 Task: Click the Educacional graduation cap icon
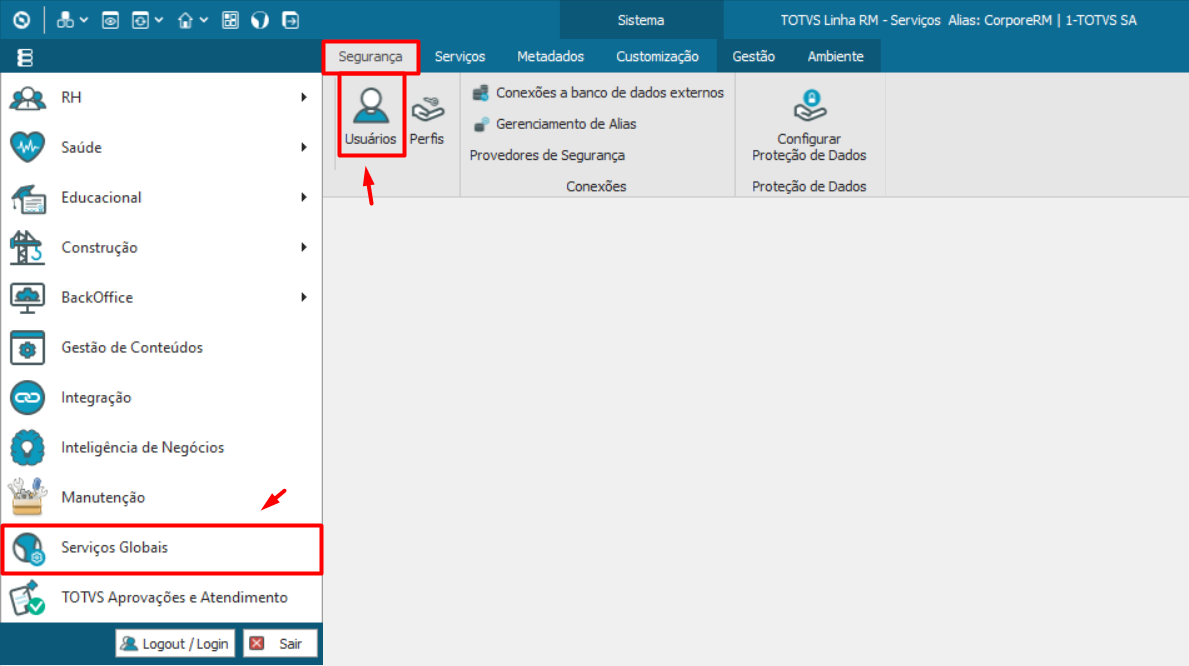coord(28,198)
